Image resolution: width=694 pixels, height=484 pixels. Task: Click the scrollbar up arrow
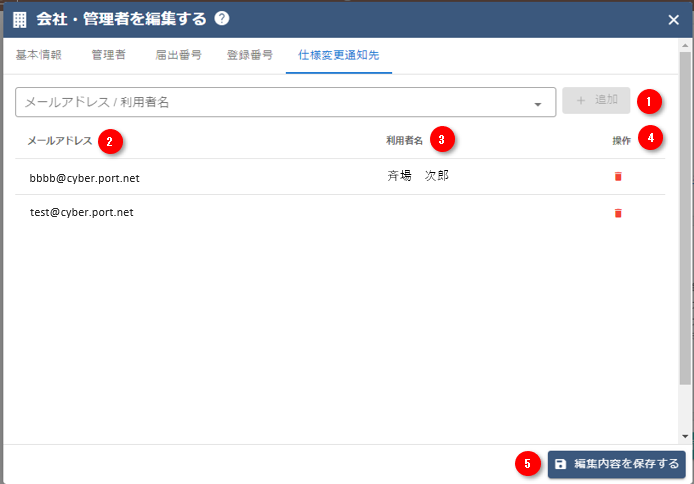tap(685, 46)
